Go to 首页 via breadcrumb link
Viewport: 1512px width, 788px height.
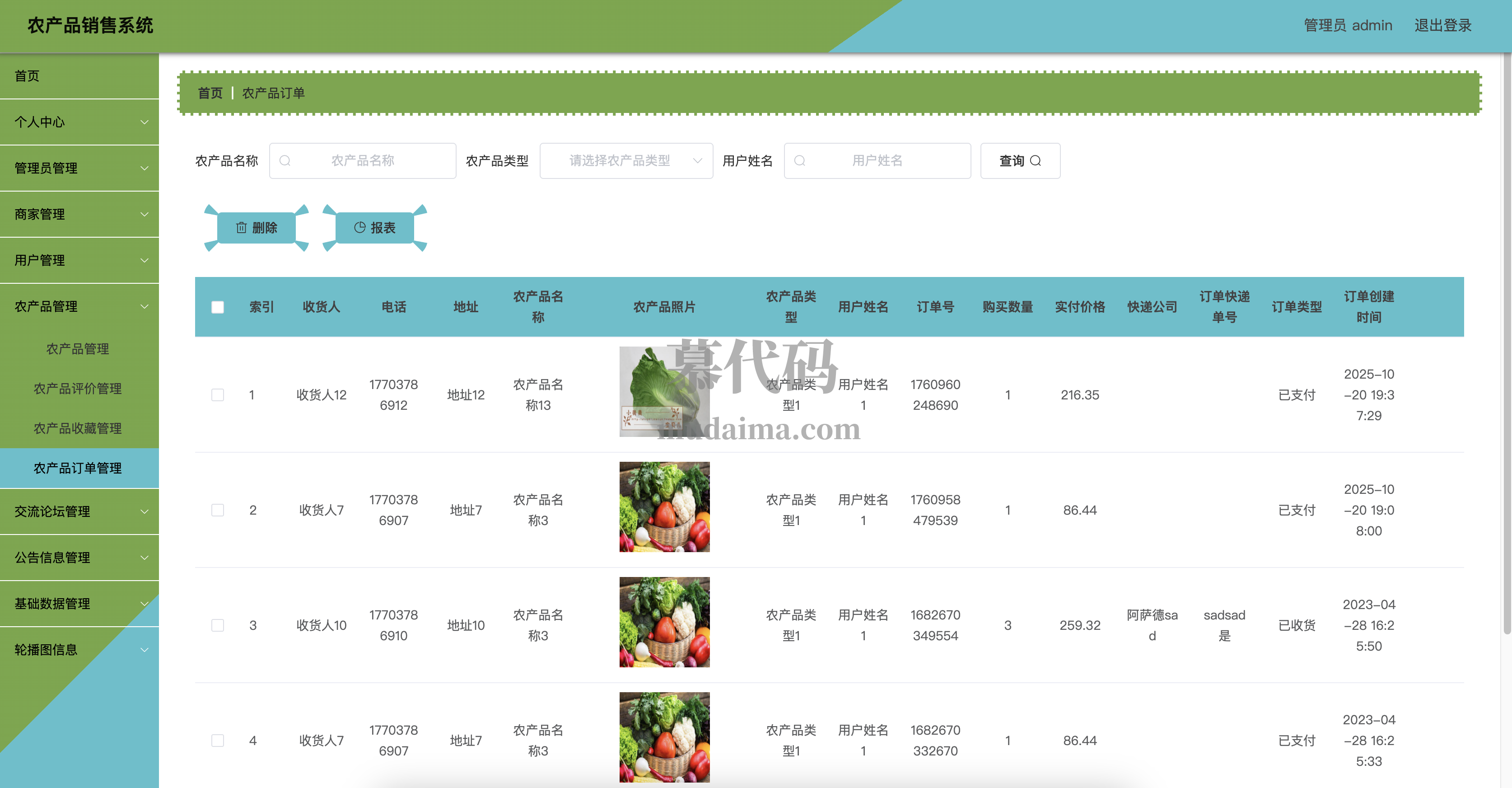210,94
